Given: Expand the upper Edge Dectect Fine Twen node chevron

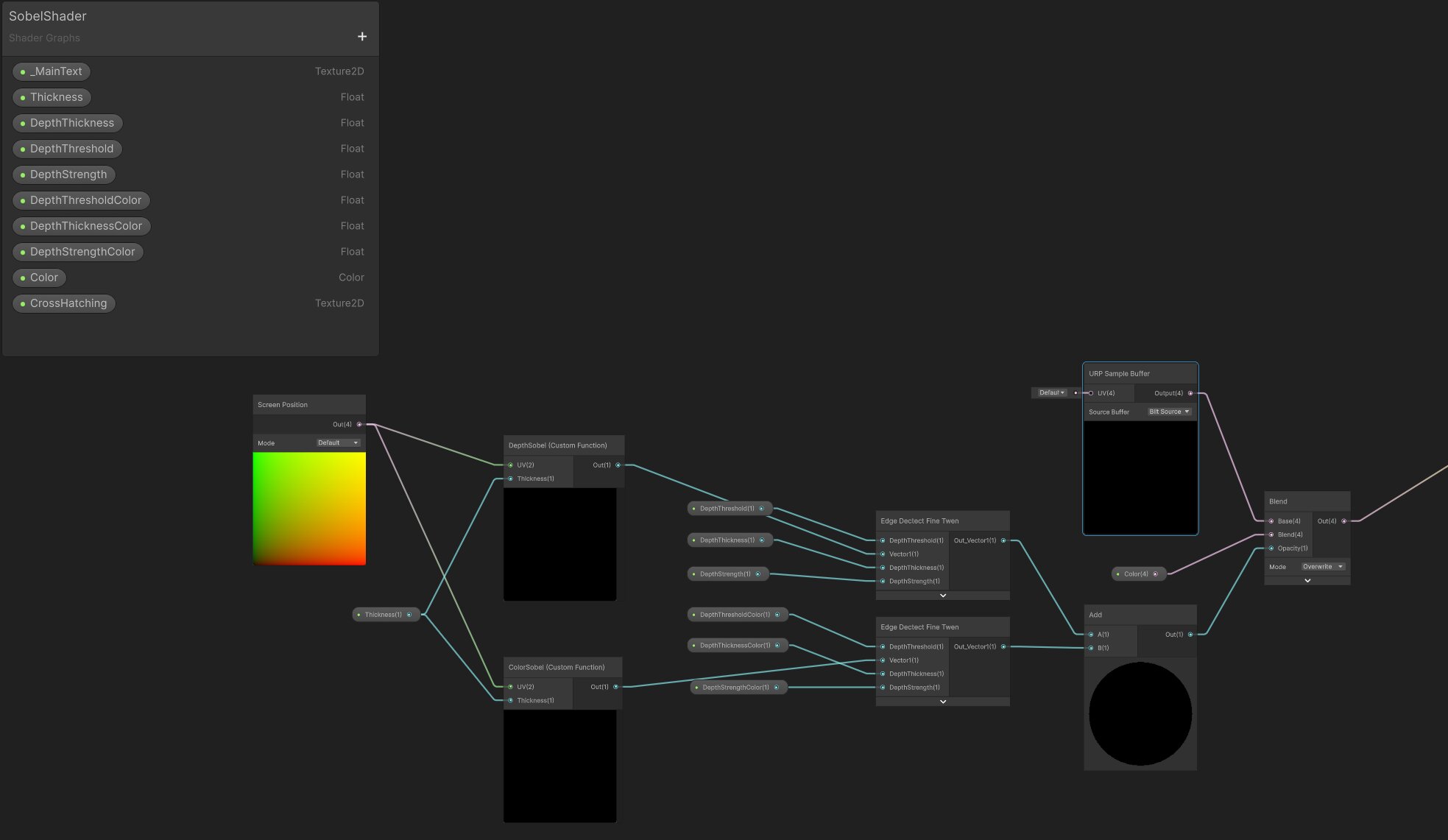Looking at the screenshot, I should 943,596.
